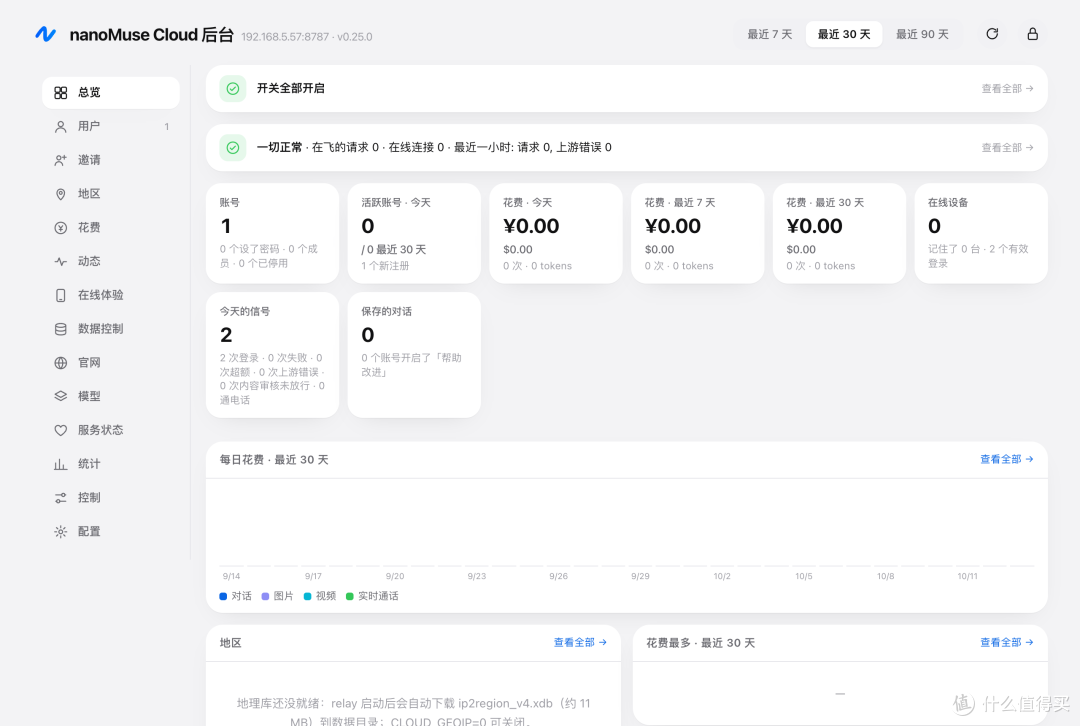Click the lock icon in the header
The image size is (1080, 726).
tap(1032, 34)
